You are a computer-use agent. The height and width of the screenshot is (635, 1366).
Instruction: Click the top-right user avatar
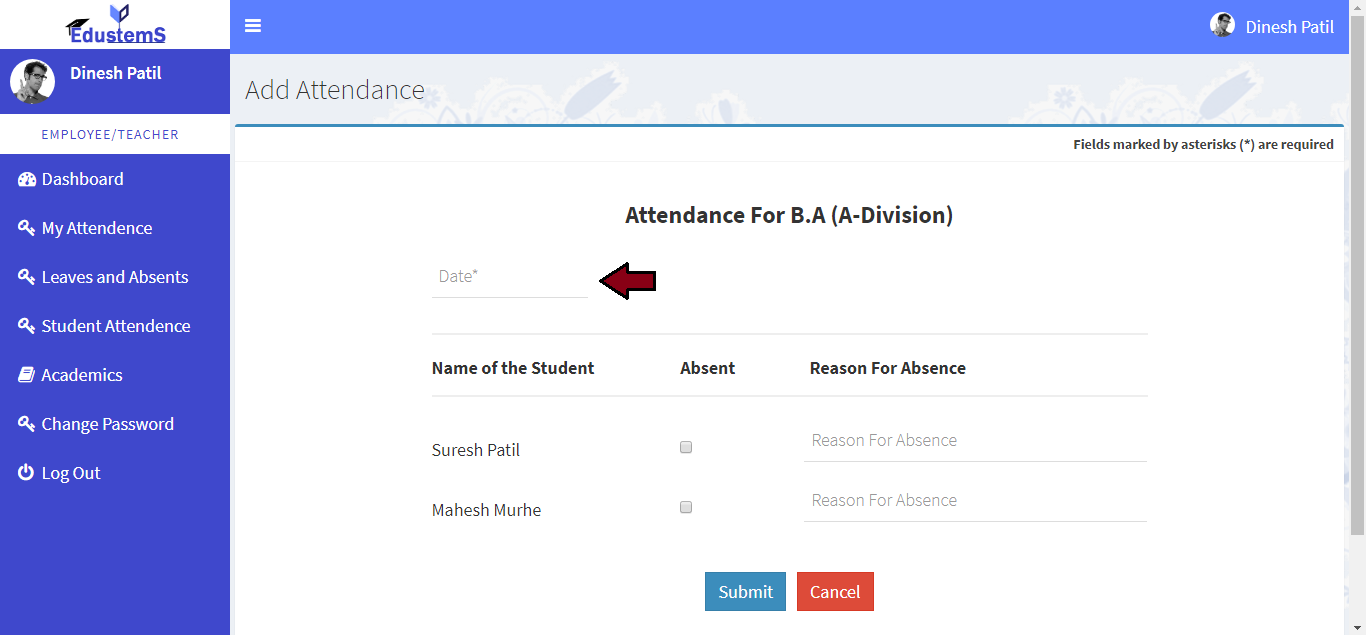(1222, 26)
